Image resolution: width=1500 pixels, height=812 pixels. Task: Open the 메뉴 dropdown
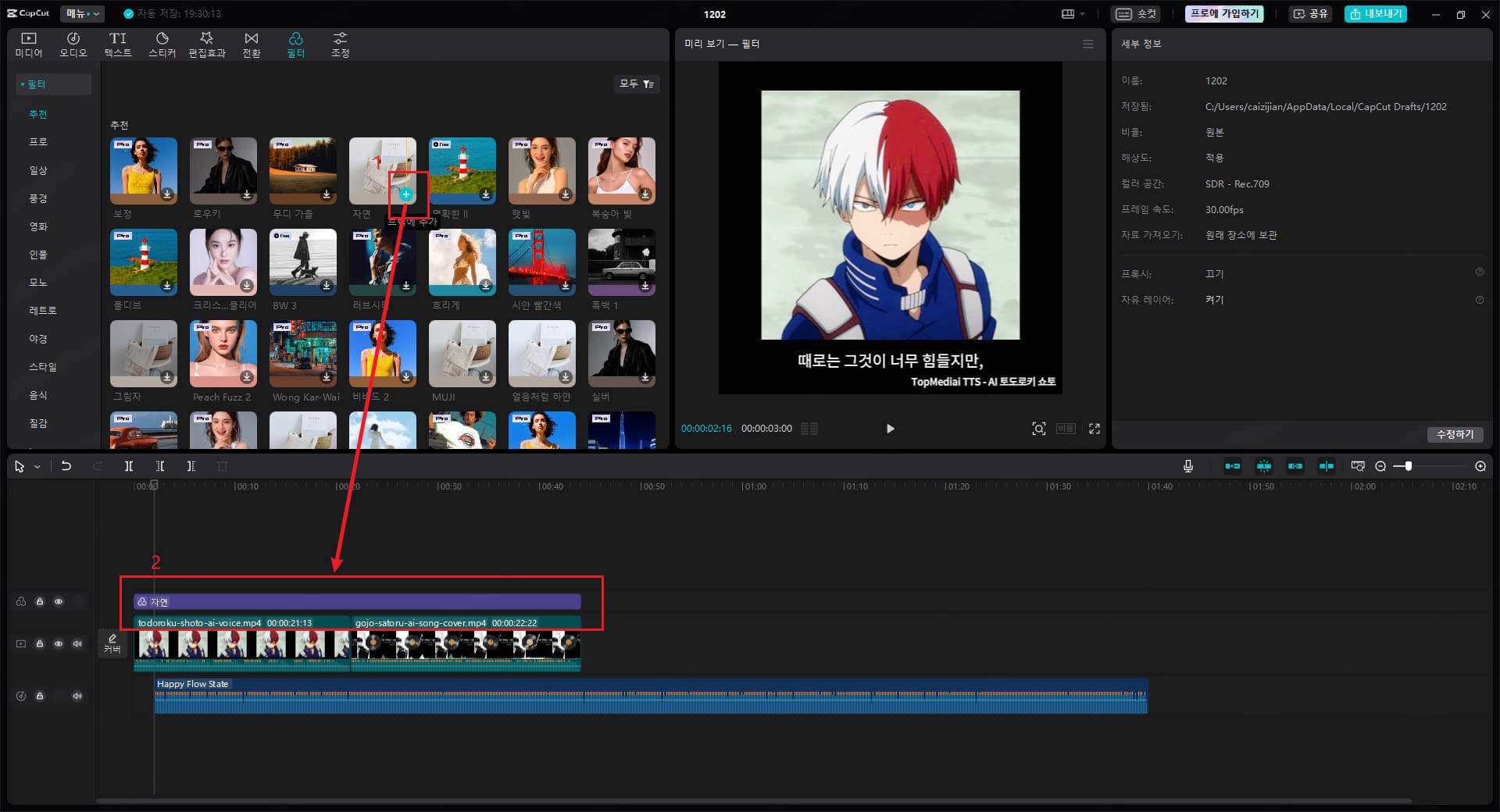(x=83, y=14)
